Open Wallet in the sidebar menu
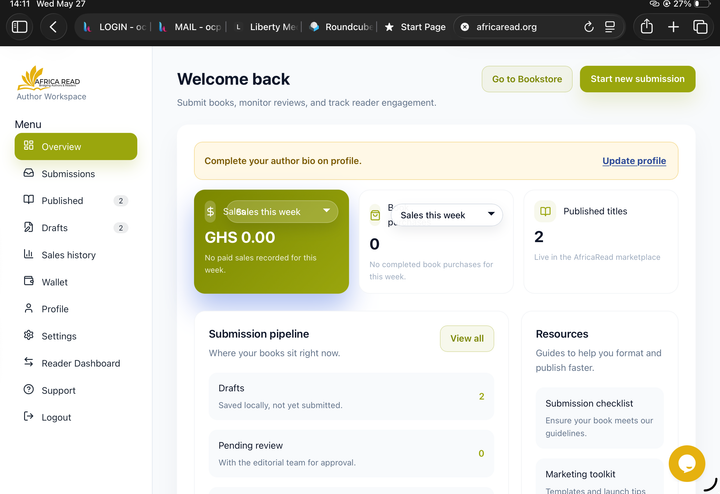Image resolution: width=720 pixels, height=494 pixels. (x=76, y=282)
